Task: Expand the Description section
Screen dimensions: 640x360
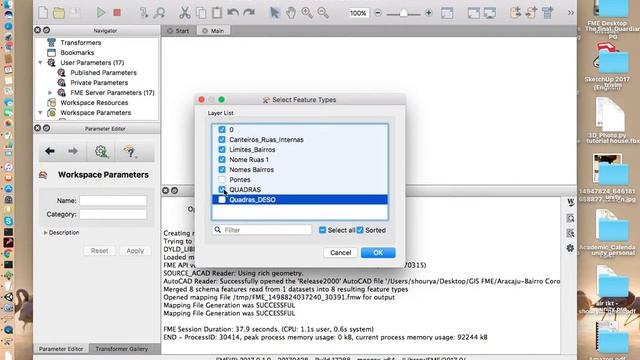Action: point(45,233)
